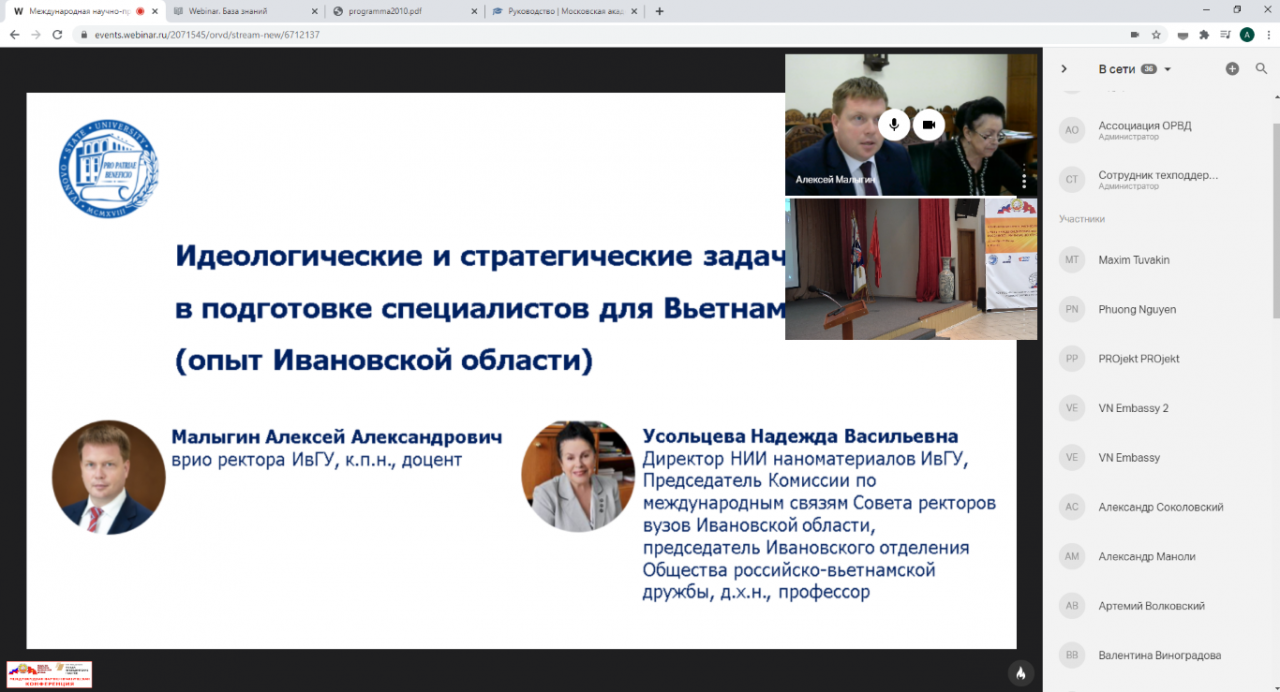Select participant Phuong Nguyen
1280x692 pixels.
pyautogui.click(x=1137, y=309)
